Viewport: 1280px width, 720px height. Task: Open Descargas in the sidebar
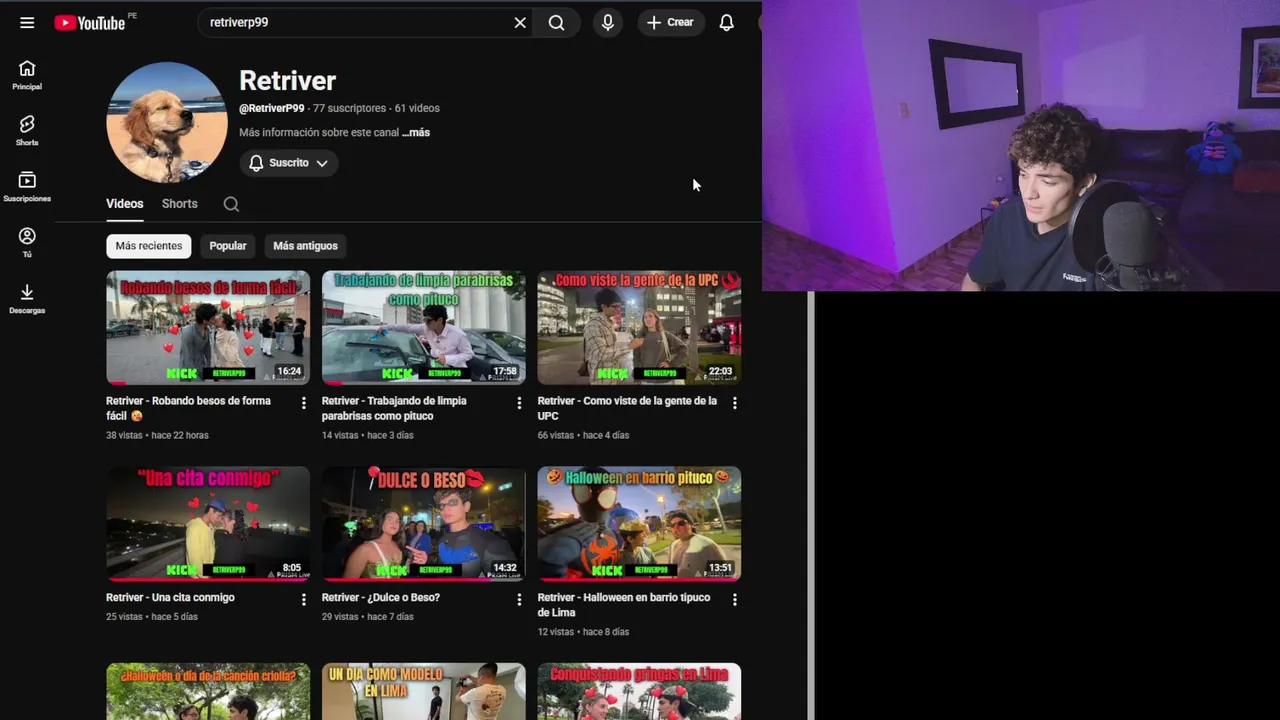pyautogui.click(x=27, y=299)
